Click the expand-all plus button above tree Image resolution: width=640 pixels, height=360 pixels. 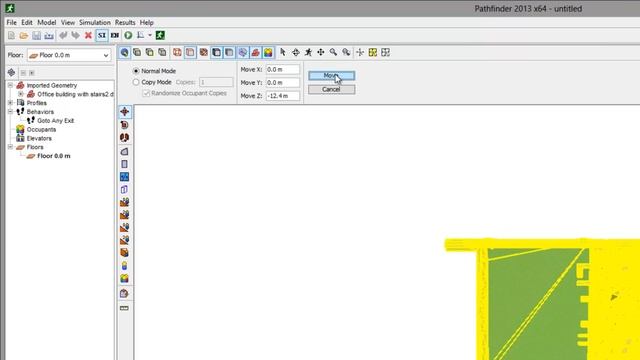[31, 73]
